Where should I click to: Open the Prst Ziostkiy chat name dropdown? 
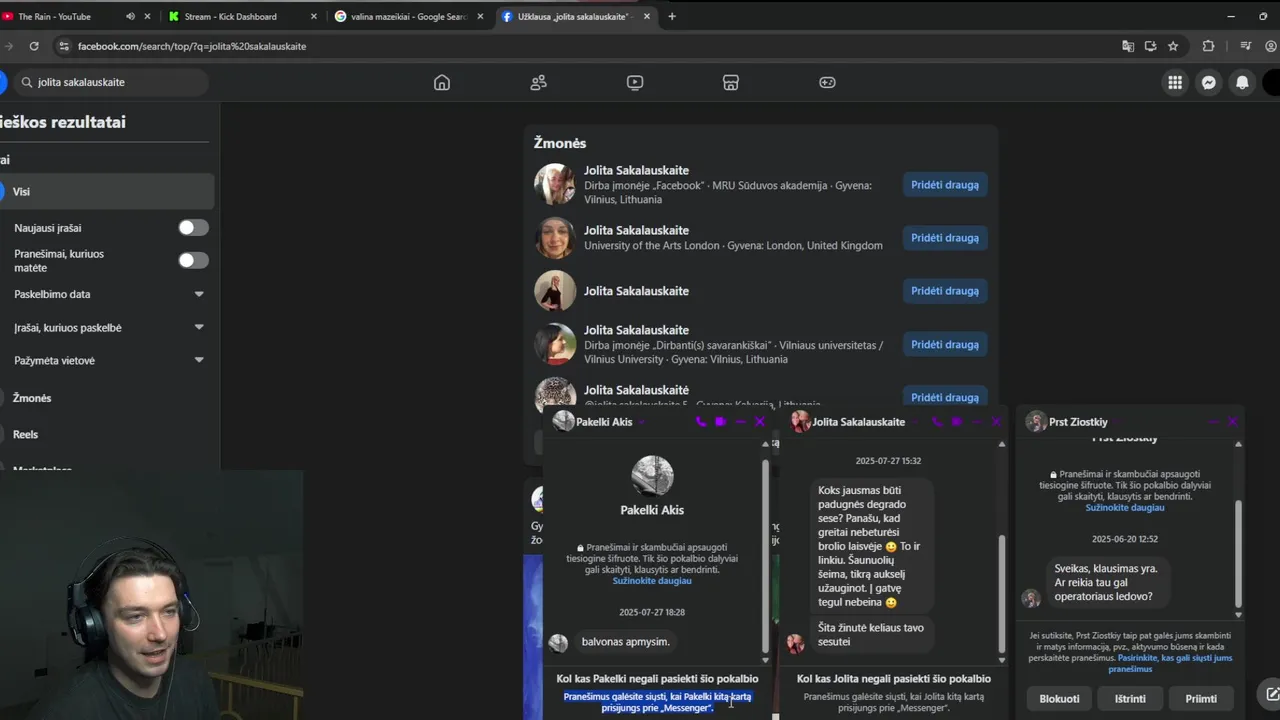(x=1117, y=422)
